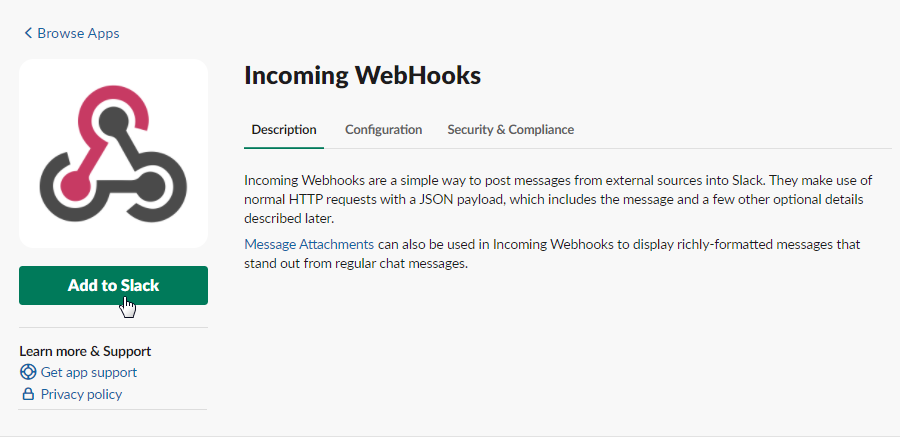900x437 pixels.
Task: Click the pink node of the webhook logo
Action: [x=72, y=183]
